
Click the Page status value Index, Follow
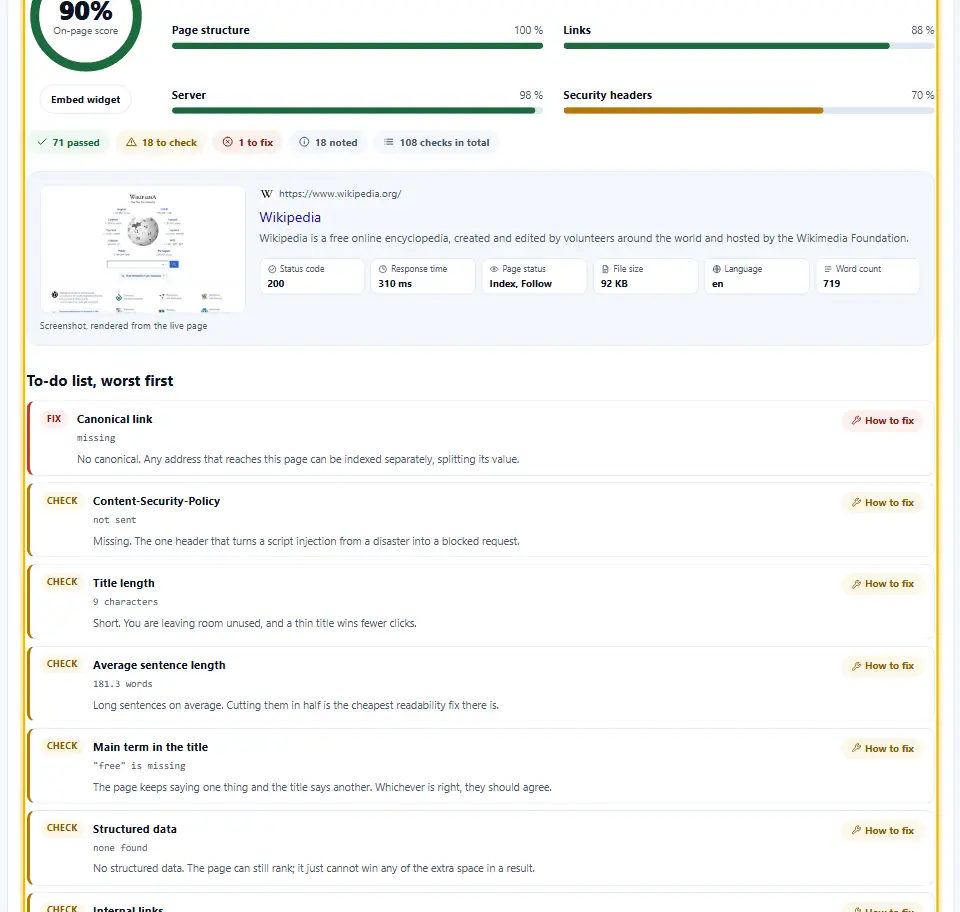(520, 284)
